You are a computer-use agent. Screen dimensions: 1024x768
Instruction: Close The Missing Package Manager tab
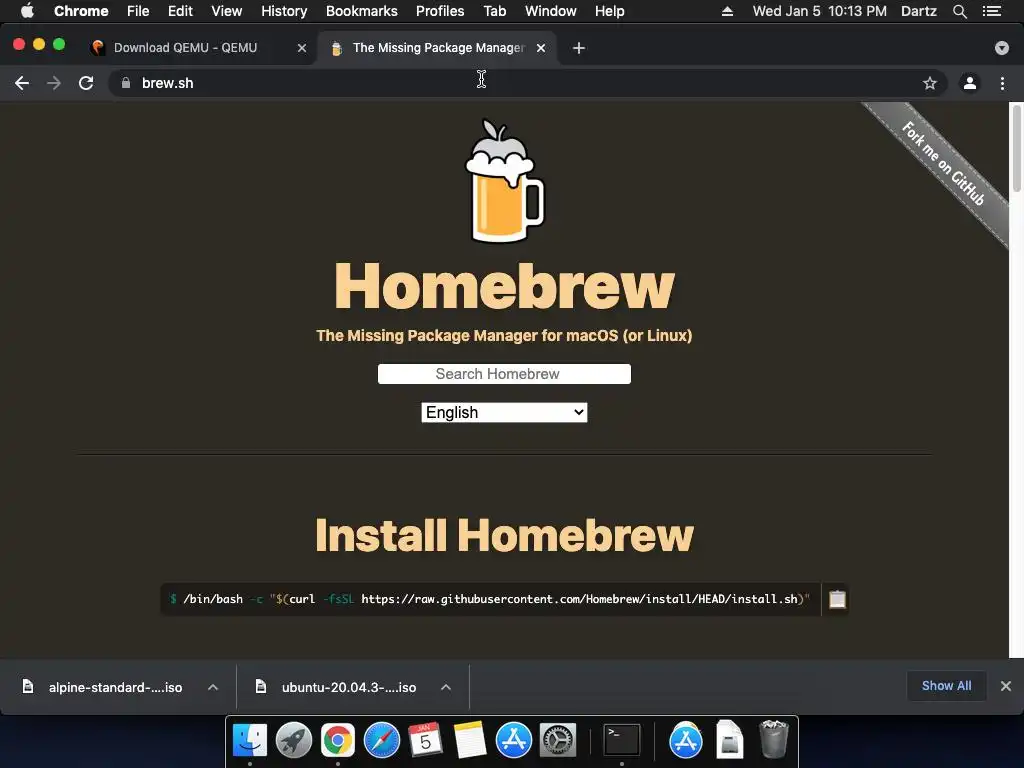541,48
